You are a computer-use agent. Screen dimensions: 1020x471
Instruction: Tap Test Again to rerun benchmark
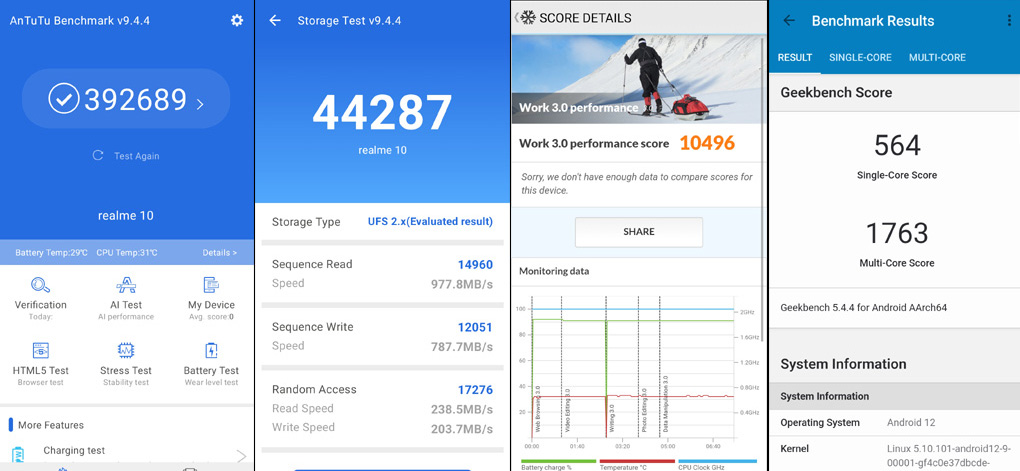[126, 156]
